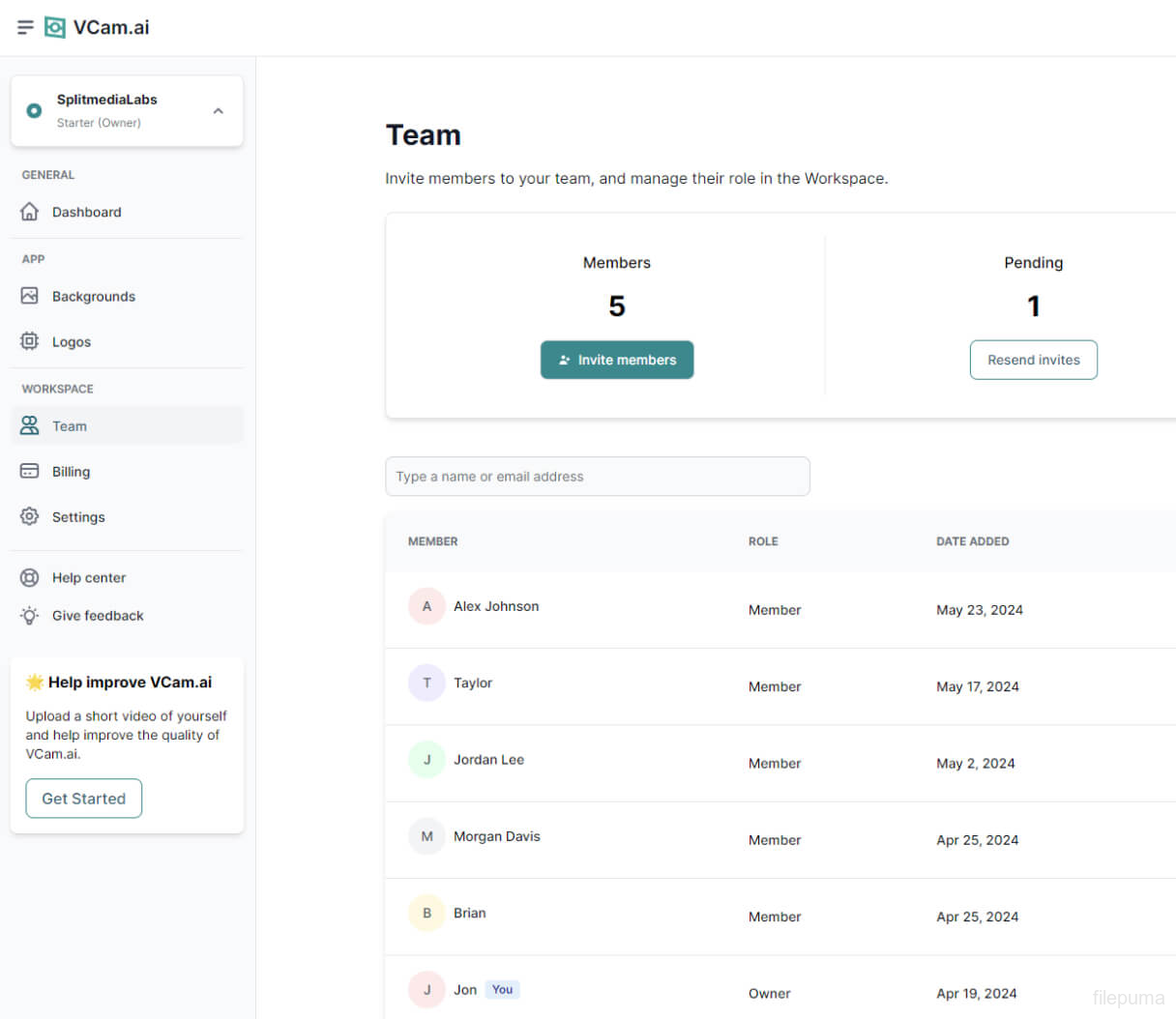
Task: Focus the name or email search field
Action: pyautogui.click(x=597, y=477)
